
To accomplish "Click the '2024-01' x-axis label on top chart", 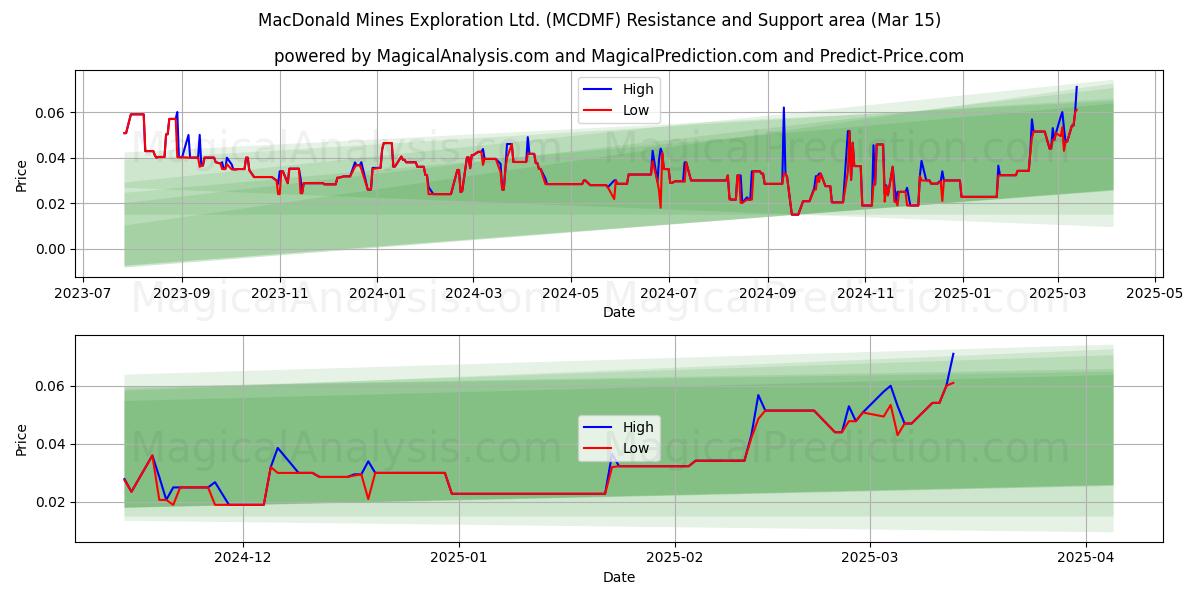I will click(377, 294).
